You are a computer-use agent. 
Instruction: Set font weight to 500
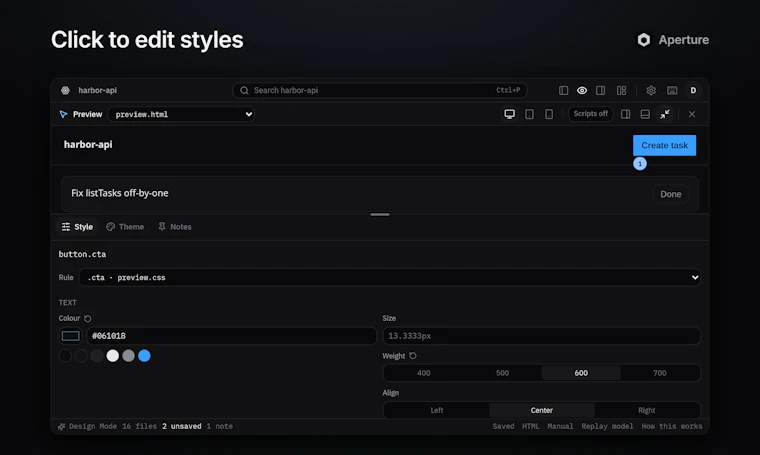pyautogui.click(x=502, y=373)
